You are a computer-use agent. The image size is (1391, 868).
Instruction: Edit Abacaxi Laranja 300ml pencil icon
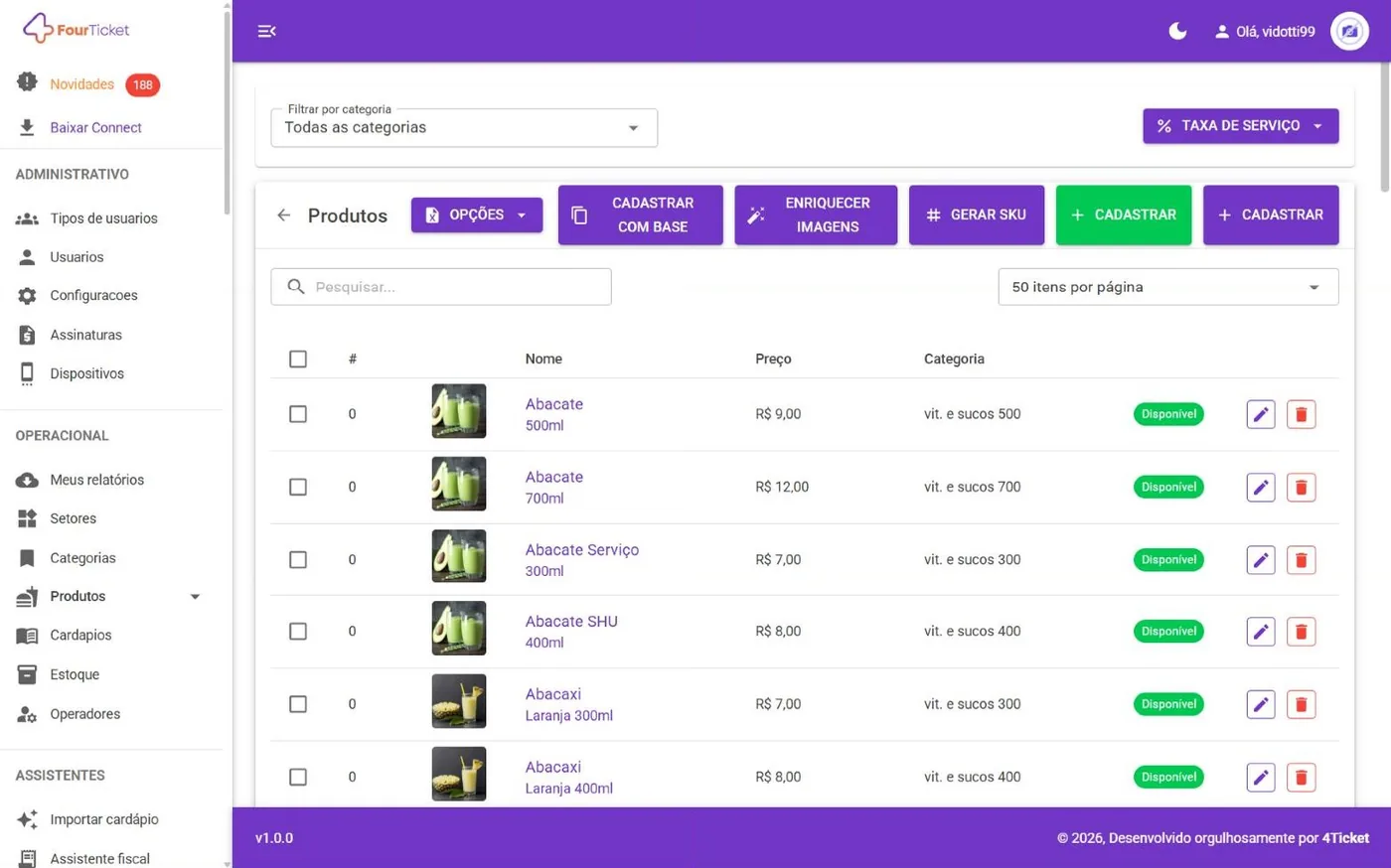[1261, 704]
